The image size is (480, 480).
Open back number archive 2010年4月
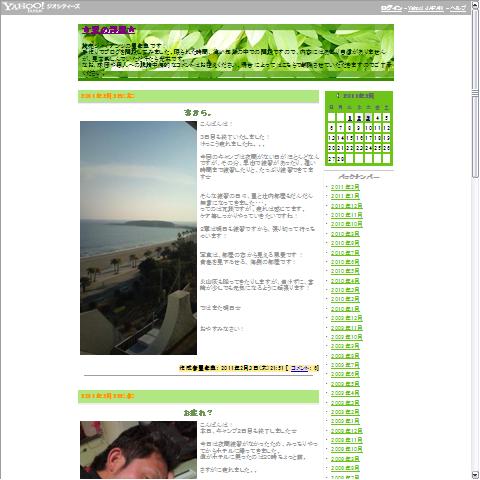point(345,281)
